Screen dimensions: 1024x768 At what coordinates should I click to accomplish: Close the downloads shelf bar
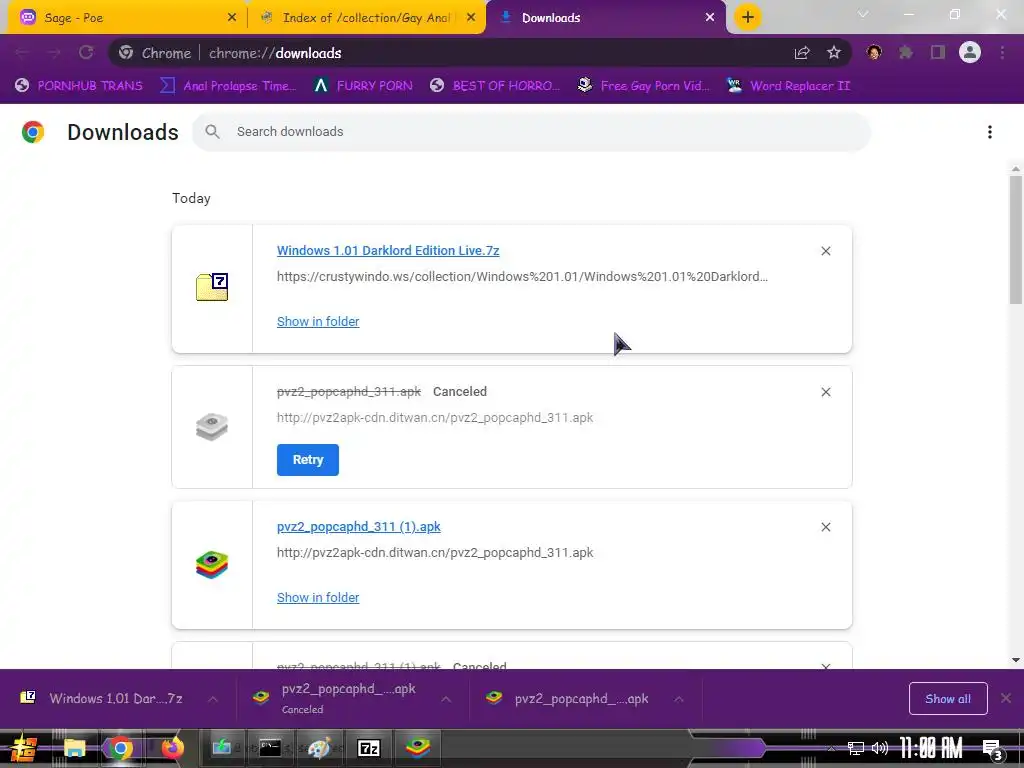click(x=1006, y=699)
